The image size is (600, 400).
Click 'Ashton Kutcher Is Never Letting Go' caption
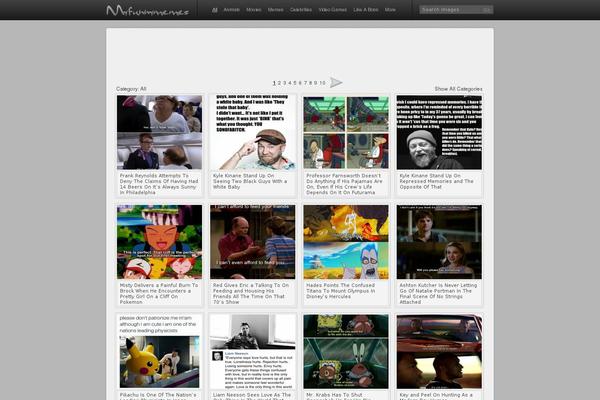click(438, 294)
